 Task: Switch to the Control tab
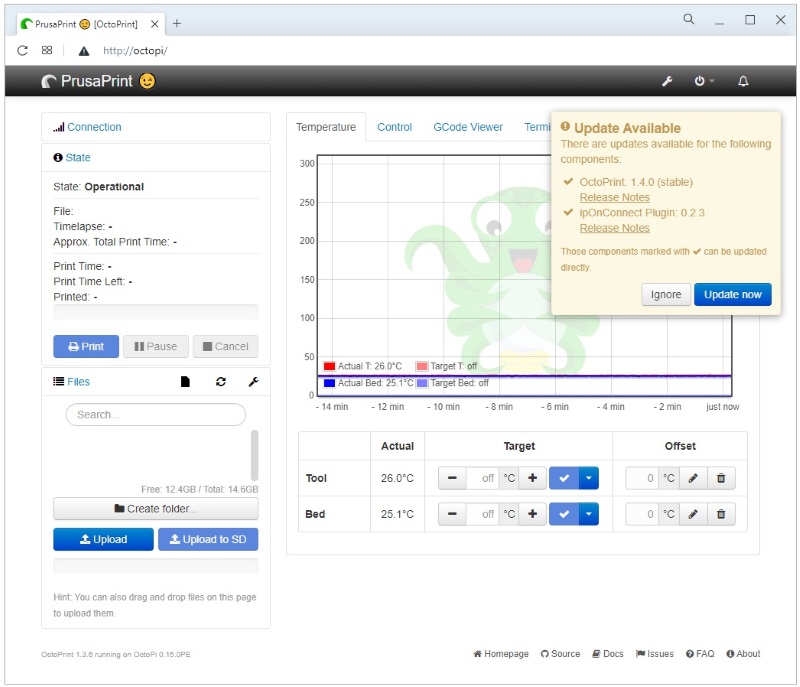(394, 127)
